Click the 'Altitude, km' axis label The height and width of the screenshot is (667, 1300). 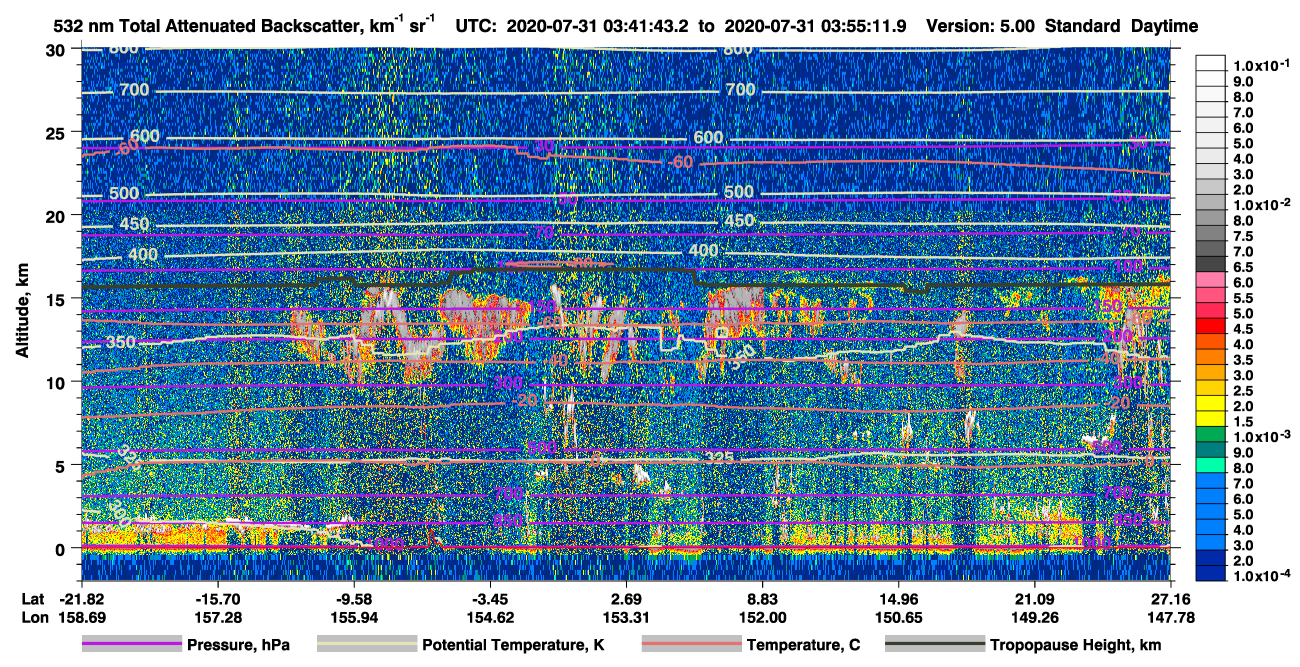pyautogui.click(x=22, y=309)
